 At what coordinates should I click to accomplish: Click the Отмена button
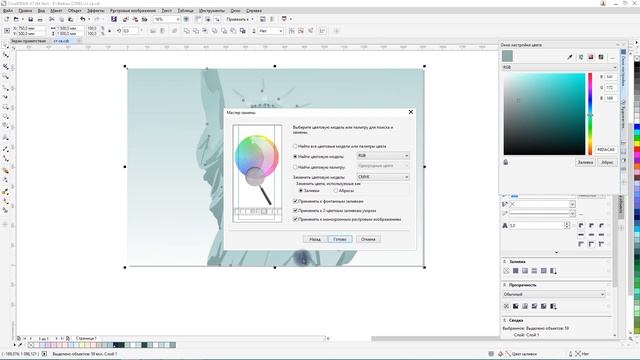368,239
